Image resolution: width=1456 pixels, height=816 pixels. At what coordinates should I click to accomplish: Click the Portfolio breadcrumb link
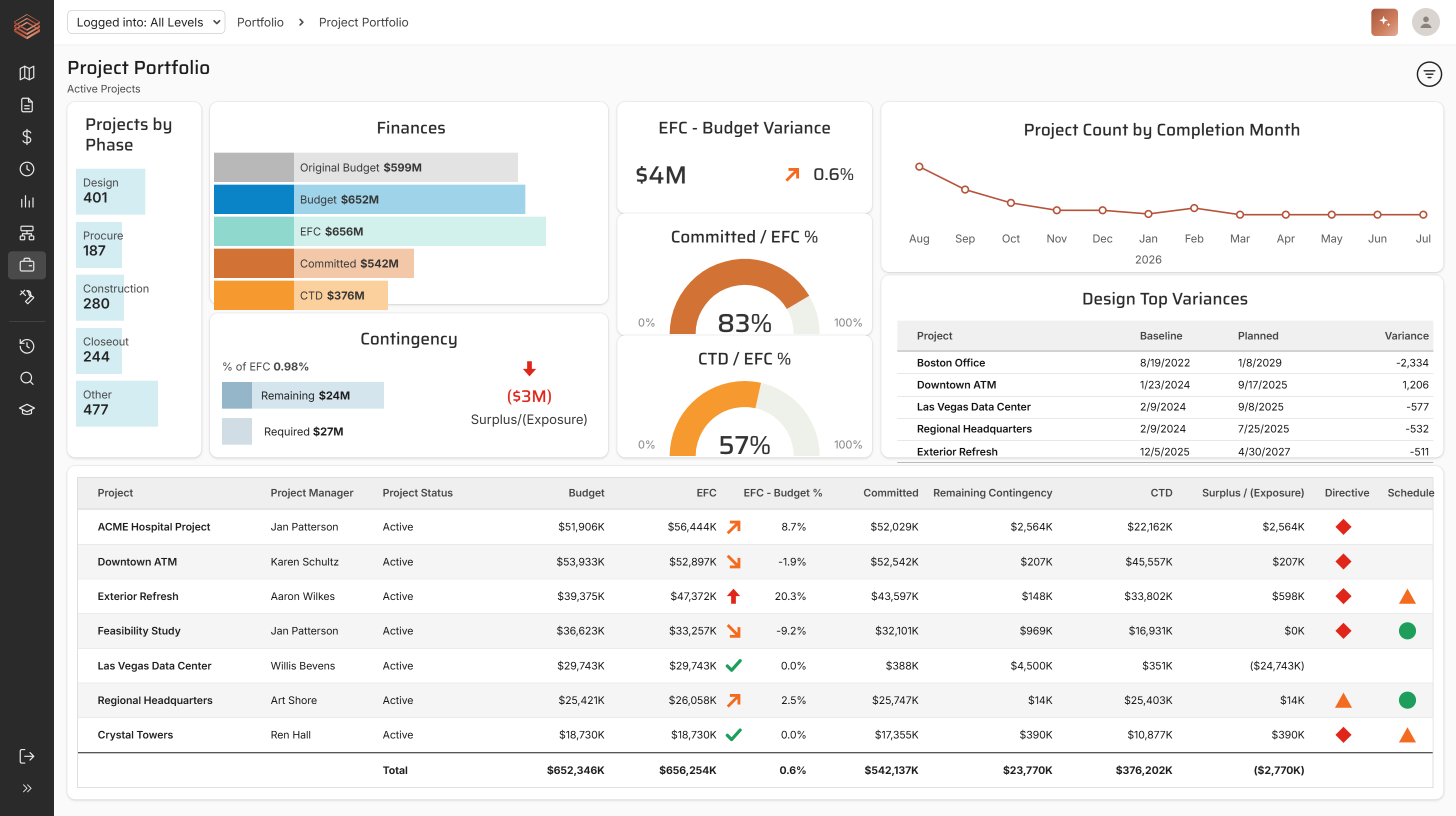(x=260, y=22)
